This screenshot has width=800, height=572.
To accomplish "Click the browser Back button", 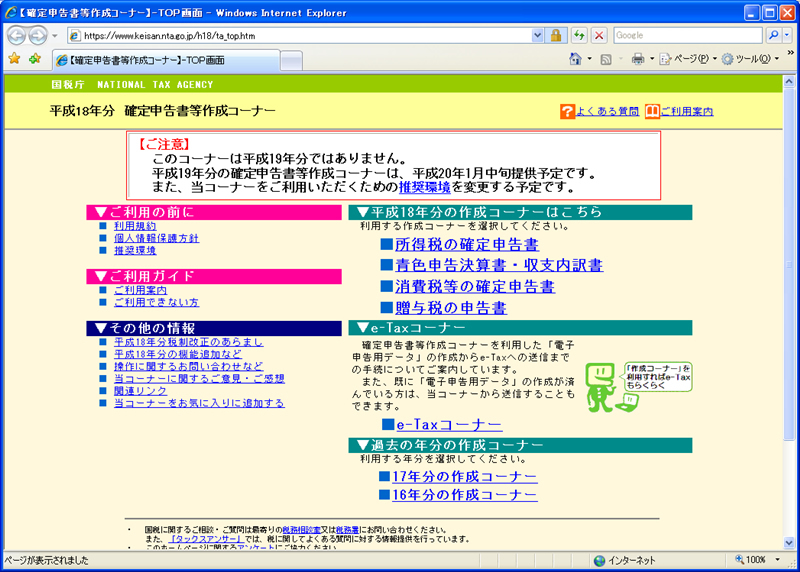I will click(17, 35).
